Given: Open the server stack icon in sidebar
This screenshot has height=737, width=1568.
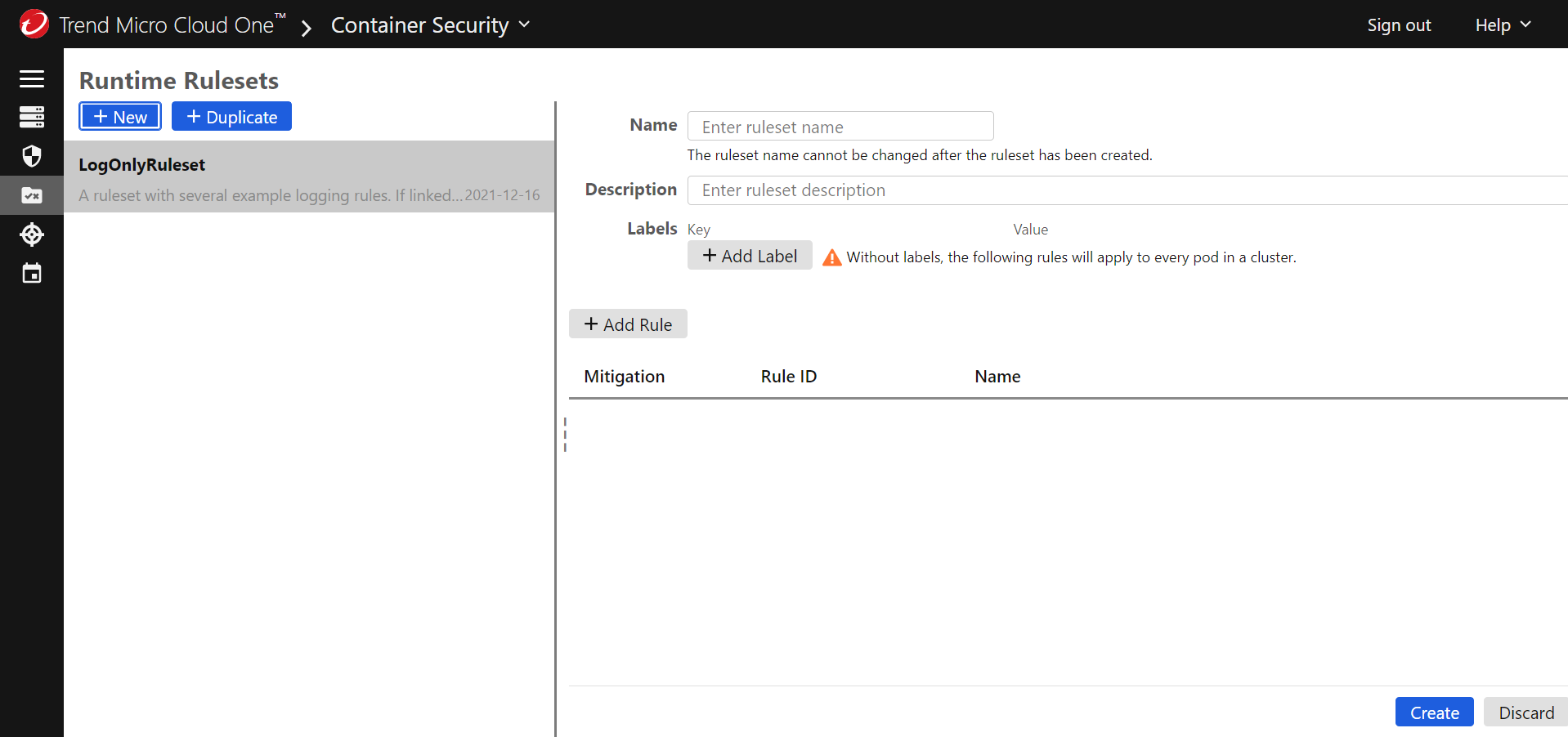Looking at the screenshot, I should [x=32, y=117].
